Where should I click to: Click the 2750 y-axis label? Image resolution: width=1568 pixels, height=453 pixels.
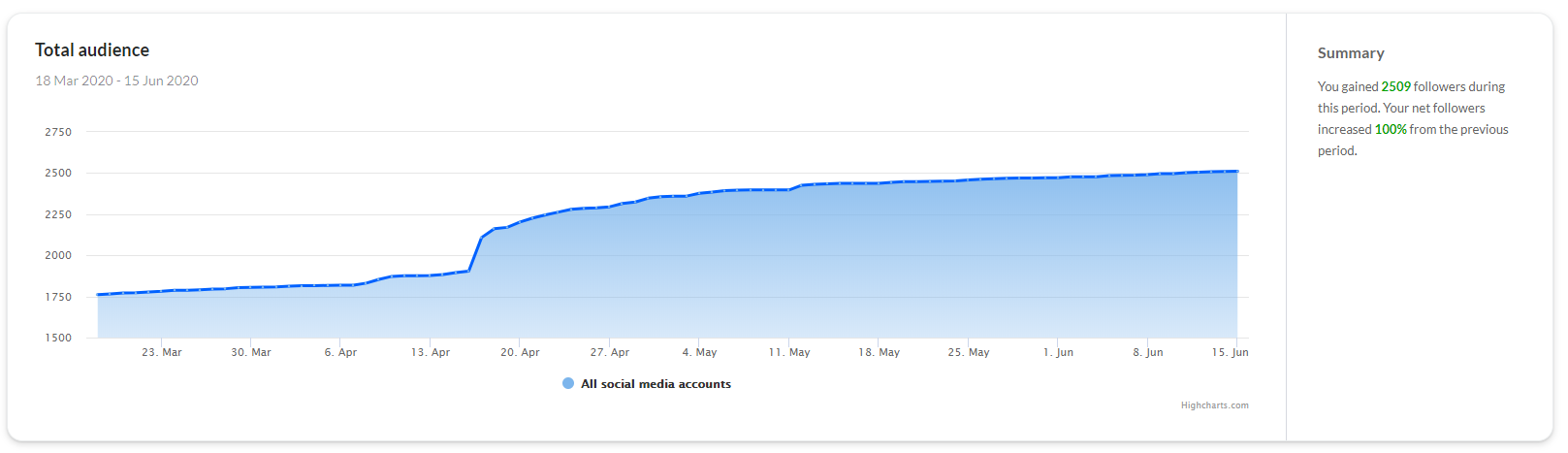point(58,132)
